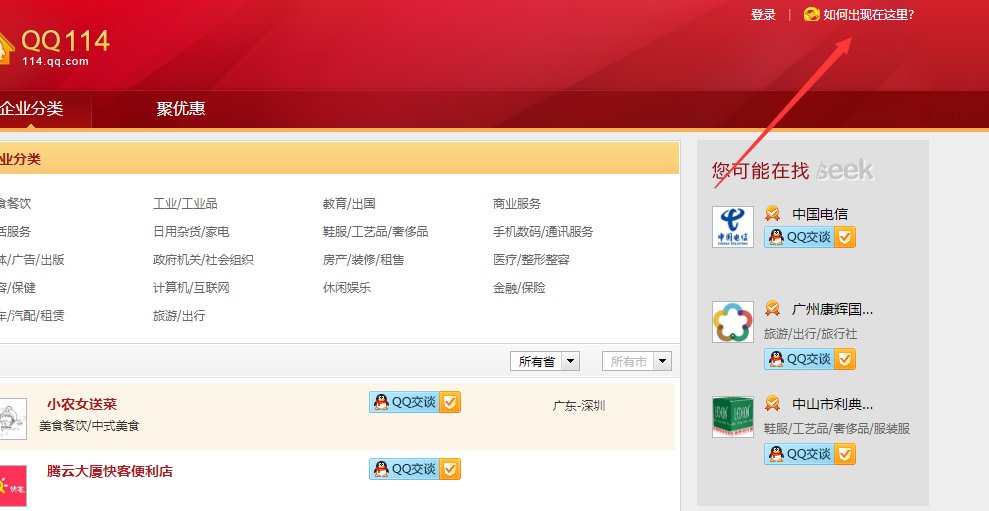This screenshot has height=511, width=989.
Task: Click the 114.qq.com text under logo
Action: coord(56,61)
